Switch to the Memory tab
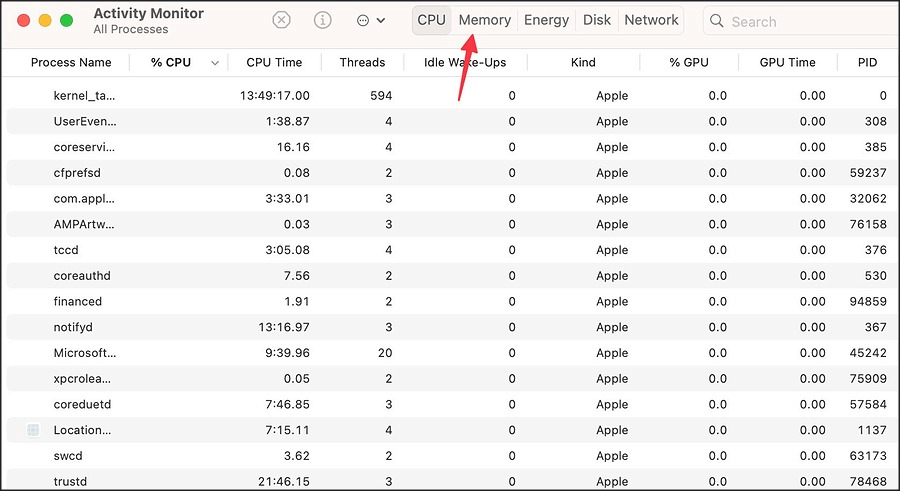900x491 pixels. pyautogui.click(x=484, y=20)
